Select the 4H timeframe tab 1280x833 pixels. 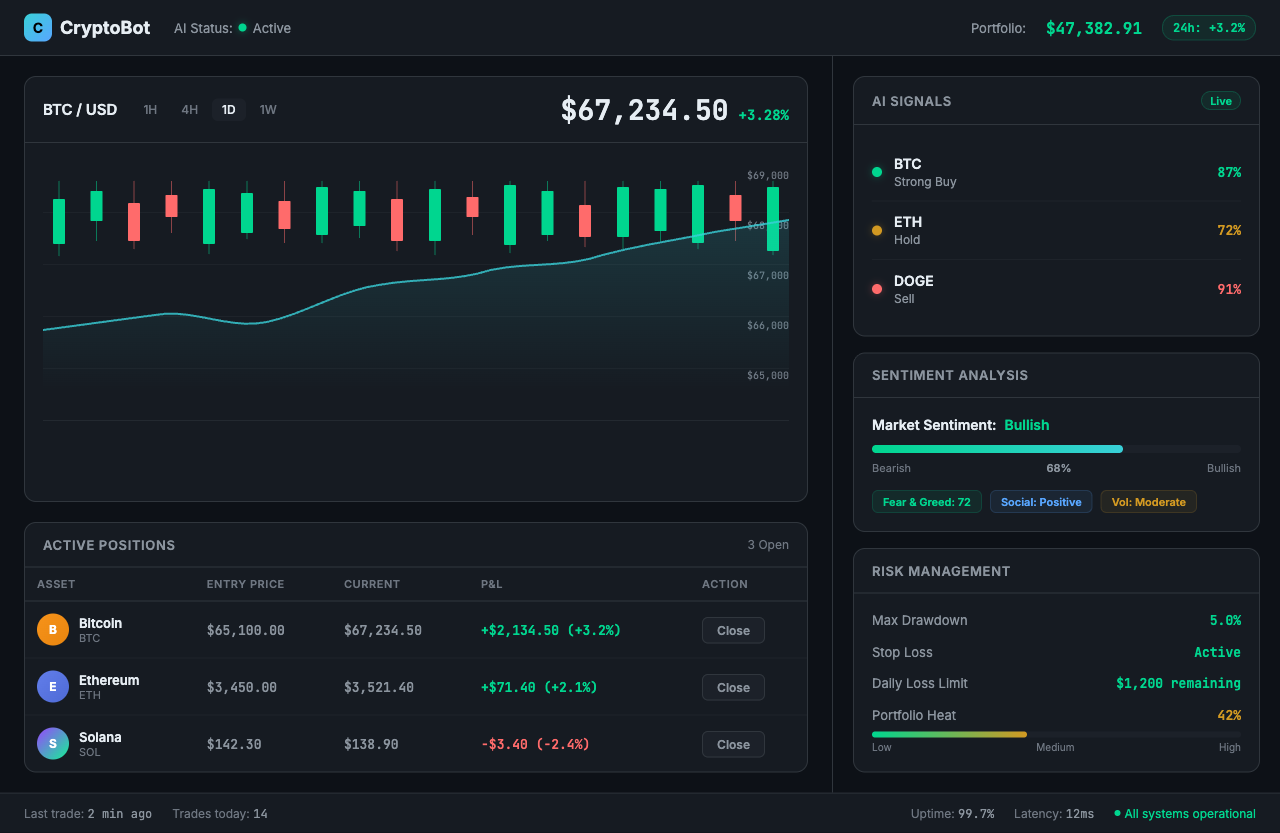click(x=189, y=110)
